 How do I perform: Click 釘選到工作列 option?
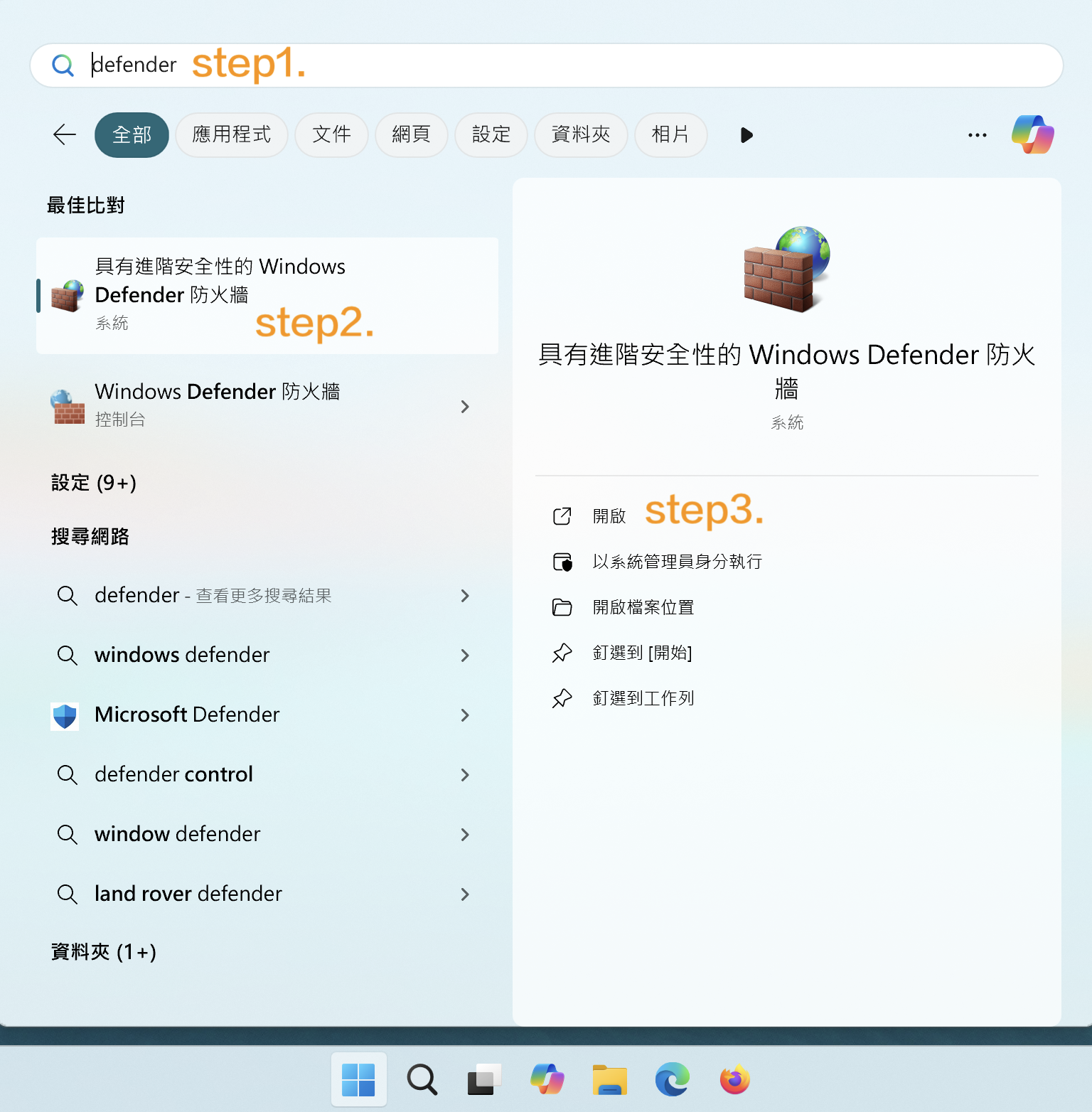[x=643, y=698]
